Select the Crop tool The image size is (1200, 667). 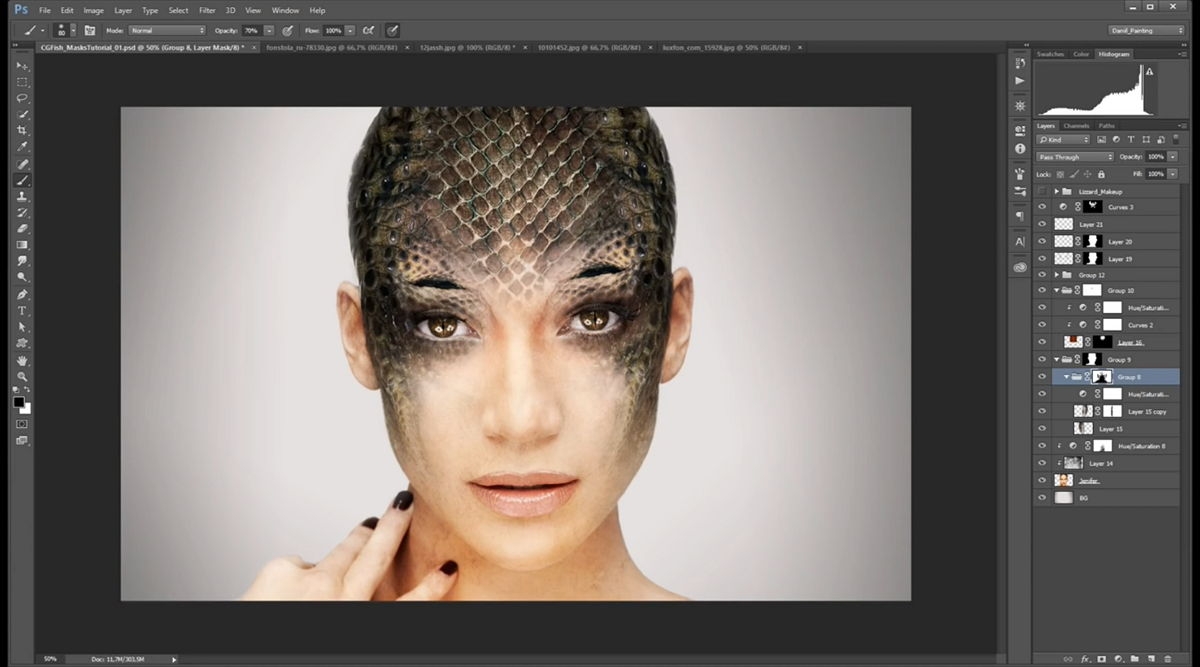22,131
